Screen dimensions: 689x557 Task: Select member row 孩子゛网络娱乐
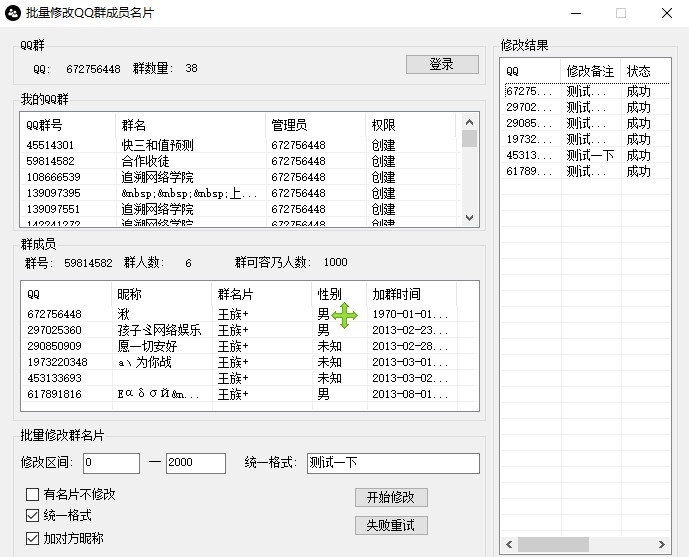160,330
